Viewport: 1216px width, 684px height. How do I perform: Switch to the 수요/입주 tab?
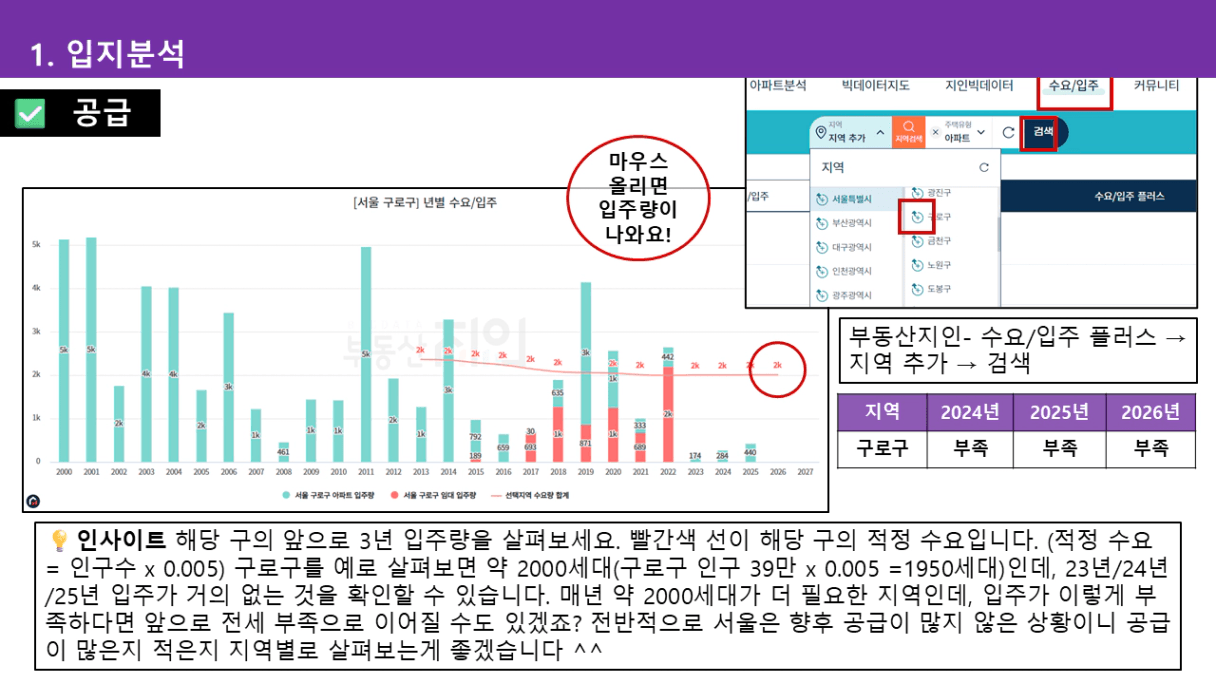[1073, 86]
